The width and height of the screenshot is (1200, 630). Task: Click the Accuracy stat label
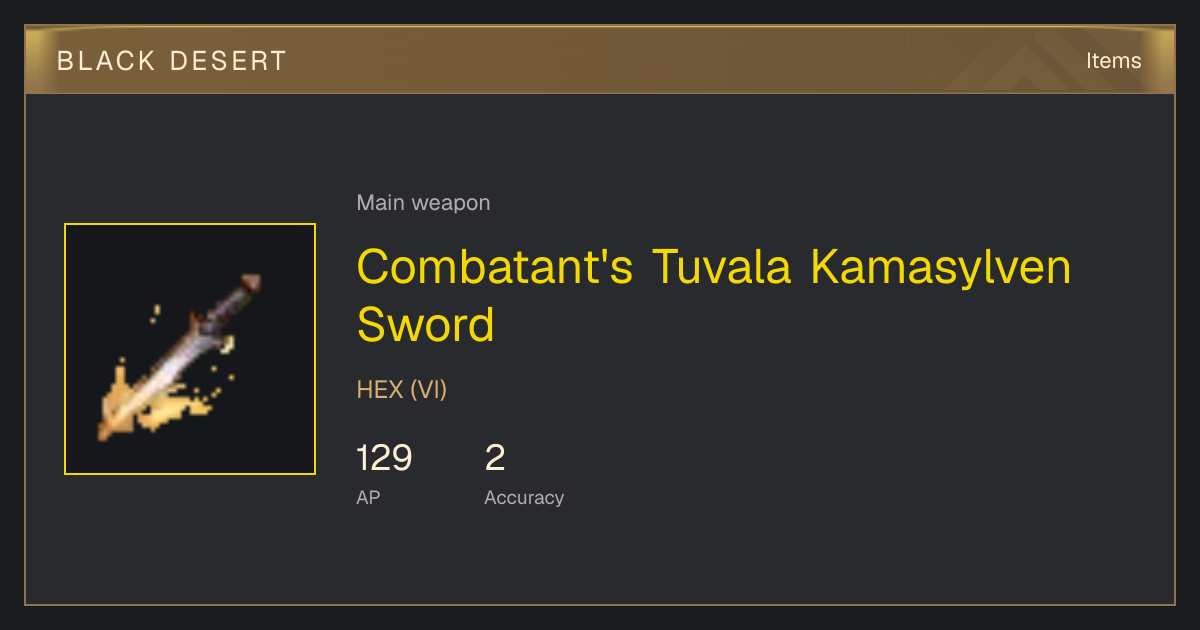(524, 497)
